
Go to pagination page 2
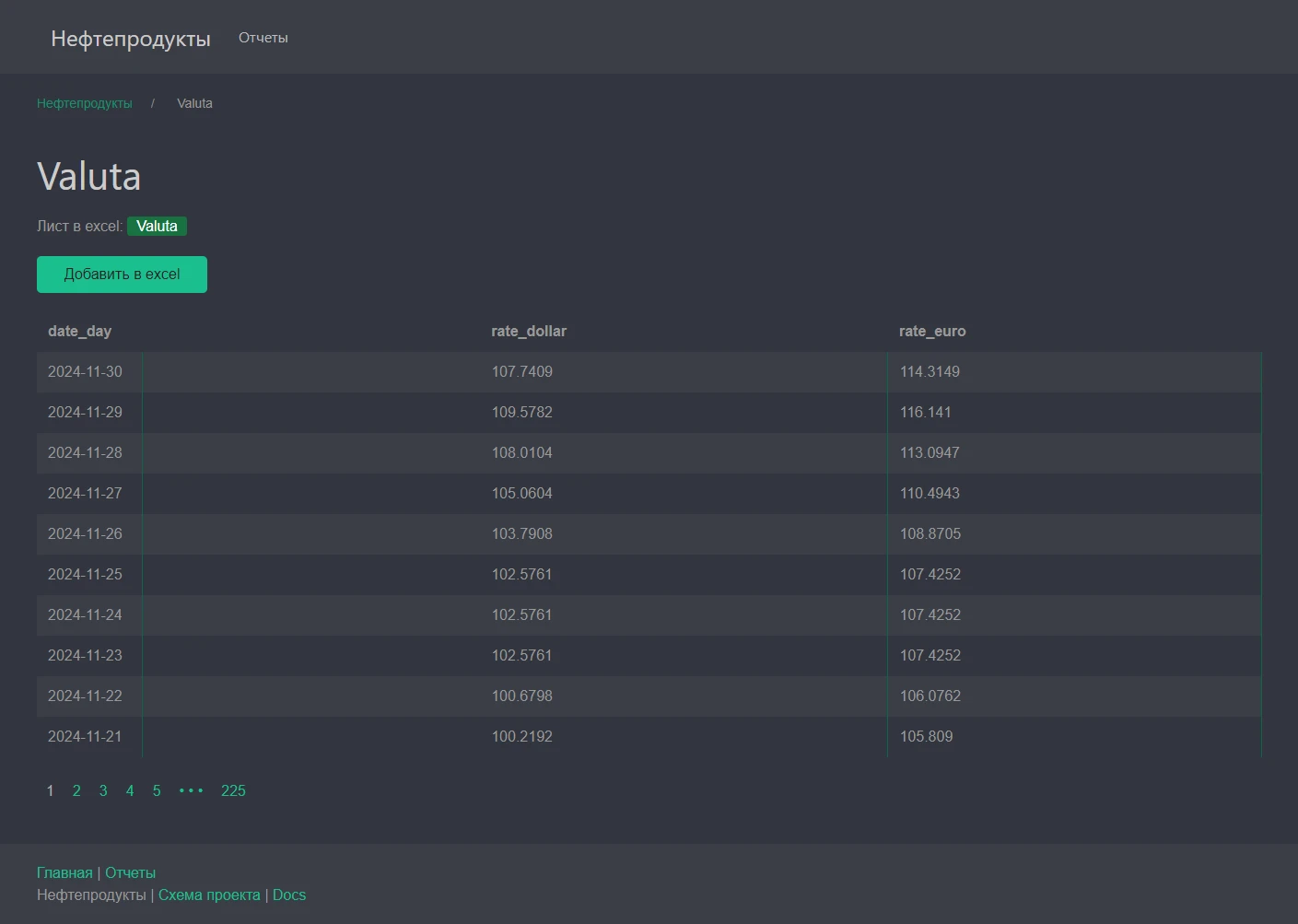(x=76, y=791)
